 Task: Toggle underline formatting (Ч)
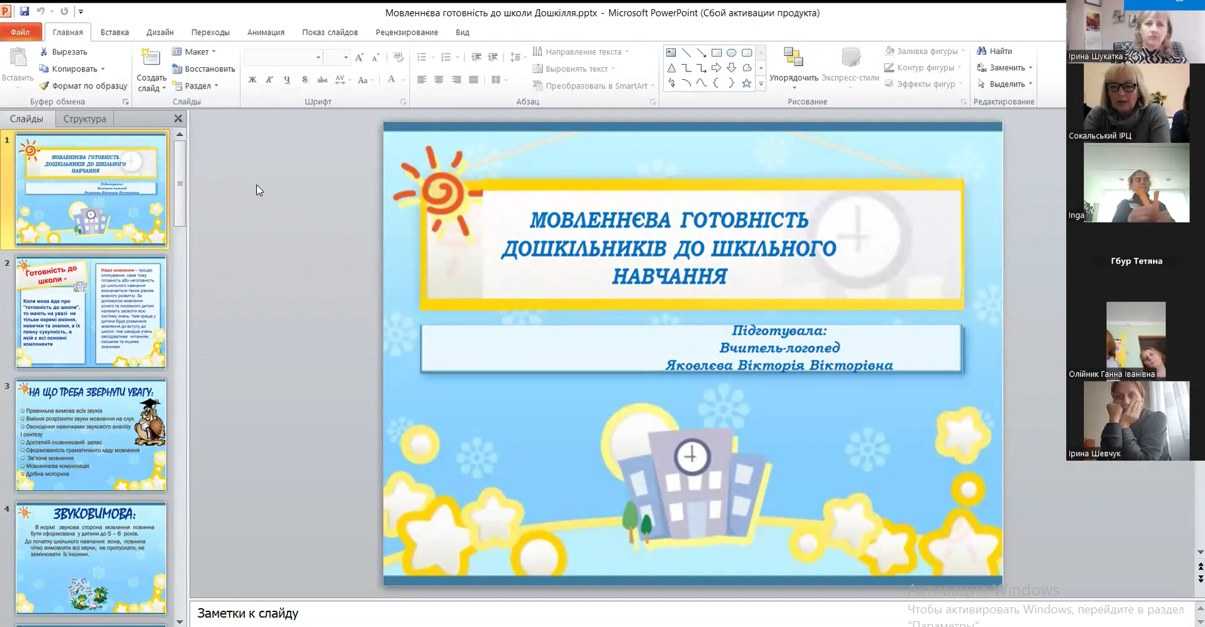[x=287, y=80]
